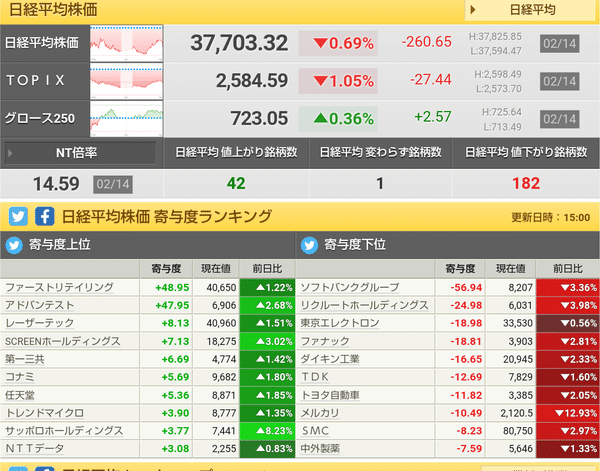
Task: Click the Twitter icon beside 寄与度ランキング heading
Action: (x=18, y=217)
